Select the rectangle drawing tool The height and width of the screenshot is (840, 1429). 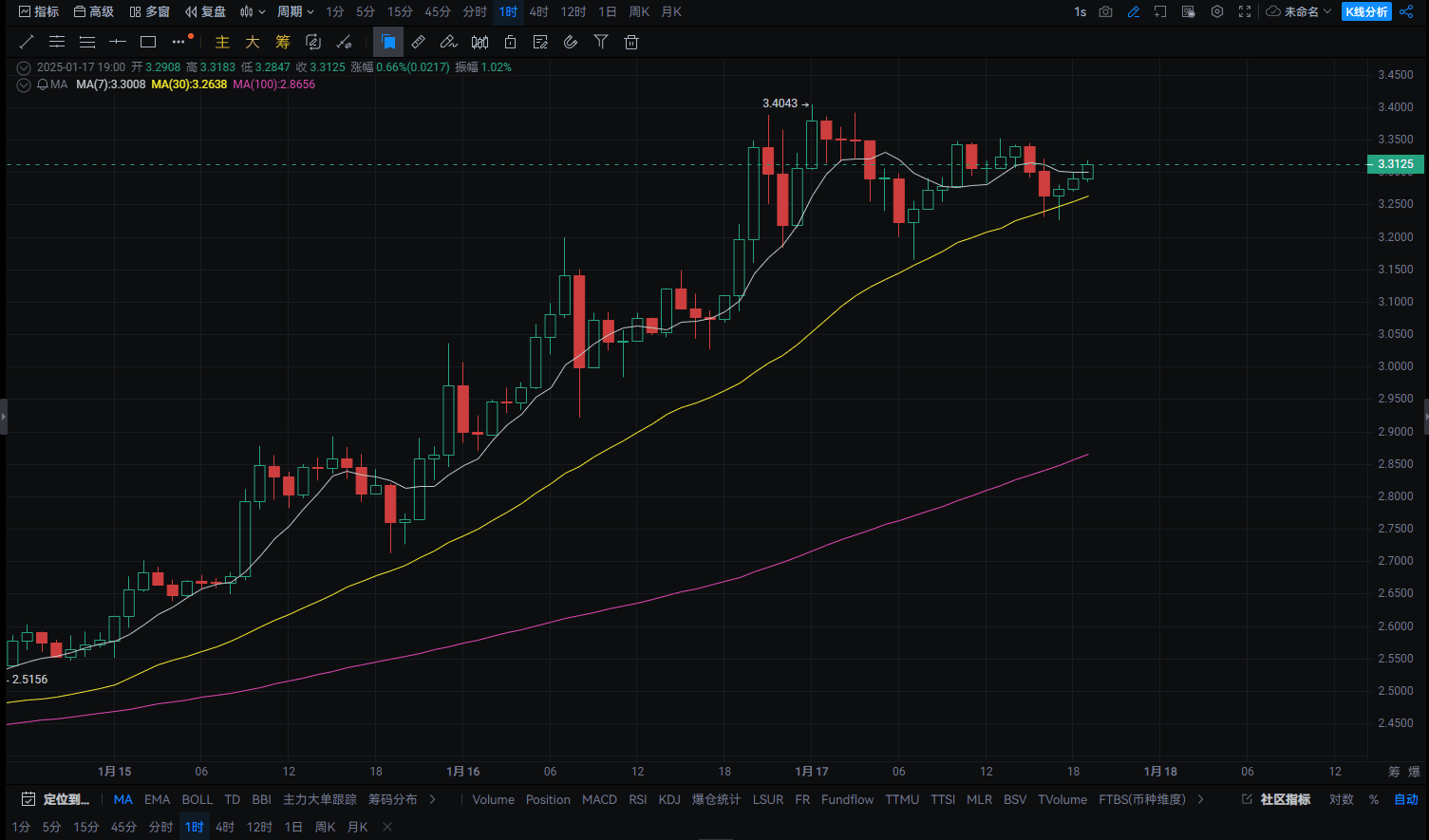(x=147, y=42)
